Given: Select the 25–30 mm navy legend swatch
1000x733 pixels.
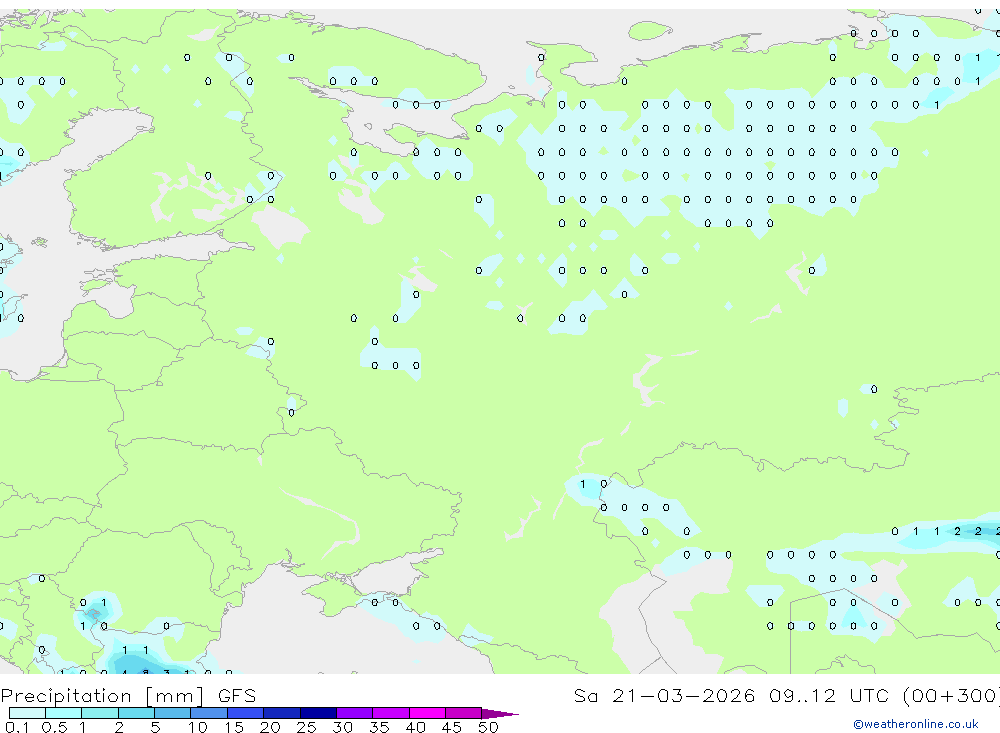Looking at the screenshot, I should coord(318,713).
